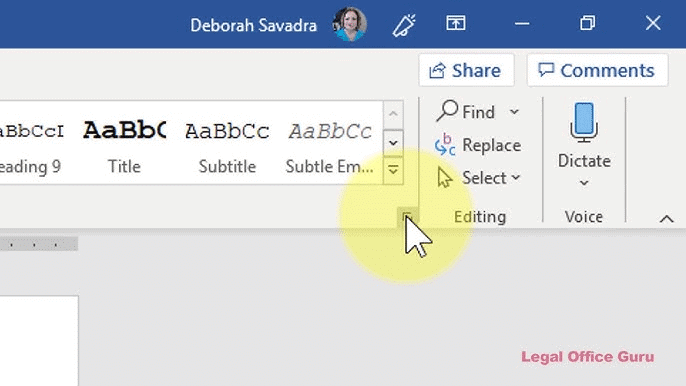The image size is (686, 386).
Task: Open the Styles pane launcher
Action: click(x=407, y=217)
